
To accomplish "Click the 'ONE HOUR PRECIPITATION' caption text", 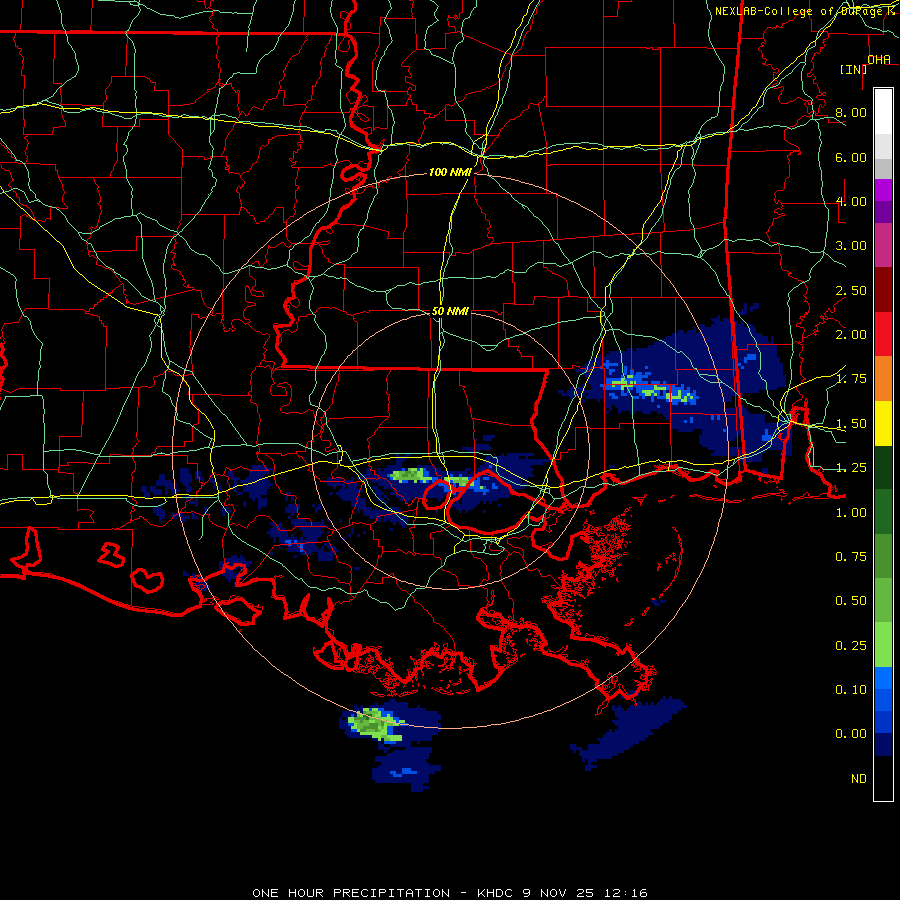I will click(x=351, y=893).
